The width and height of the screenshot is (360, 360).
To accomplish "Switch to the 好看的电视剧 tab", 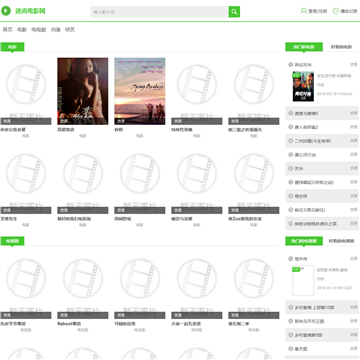I will coord(341,241).
